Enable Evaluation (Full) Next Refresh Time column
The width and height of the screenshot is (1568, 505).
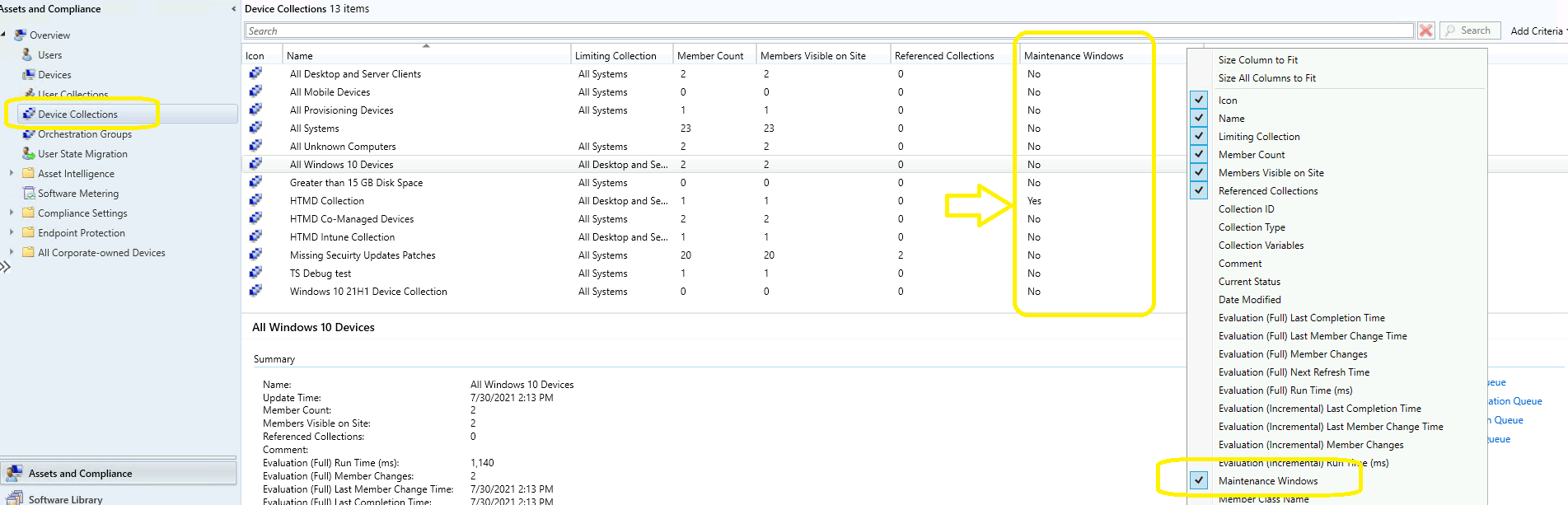(x=1294, y=372)
